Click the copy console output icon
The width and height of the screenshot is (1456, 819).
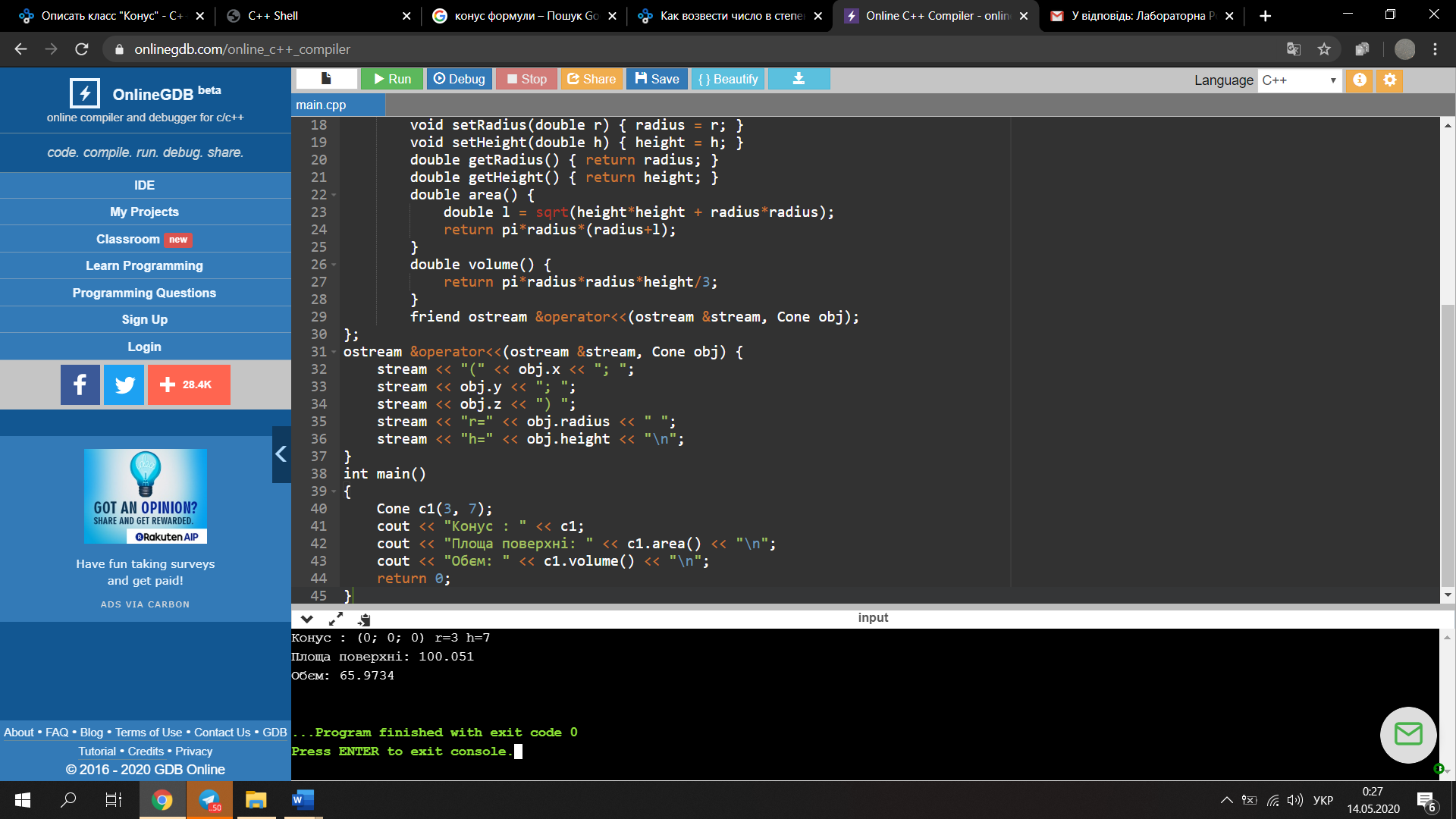tap(365, 619)
